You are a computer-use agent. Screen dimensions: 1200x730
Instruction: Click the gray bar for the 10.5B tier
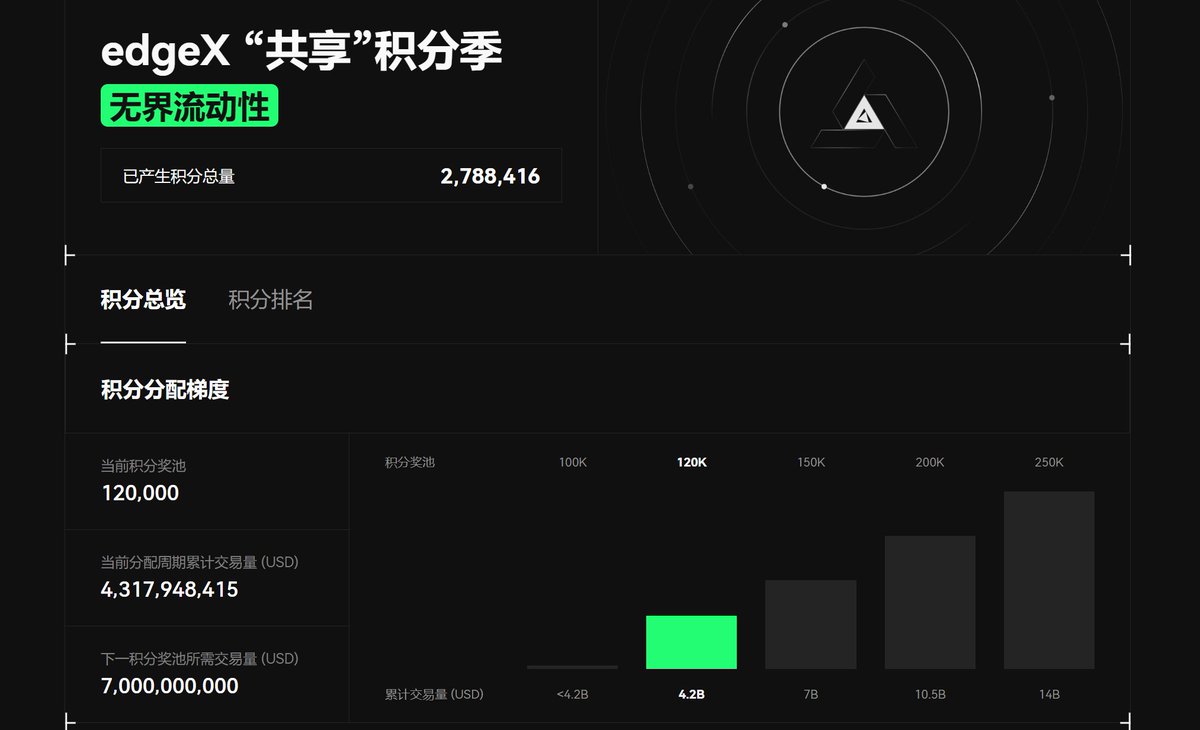point(930,603)
